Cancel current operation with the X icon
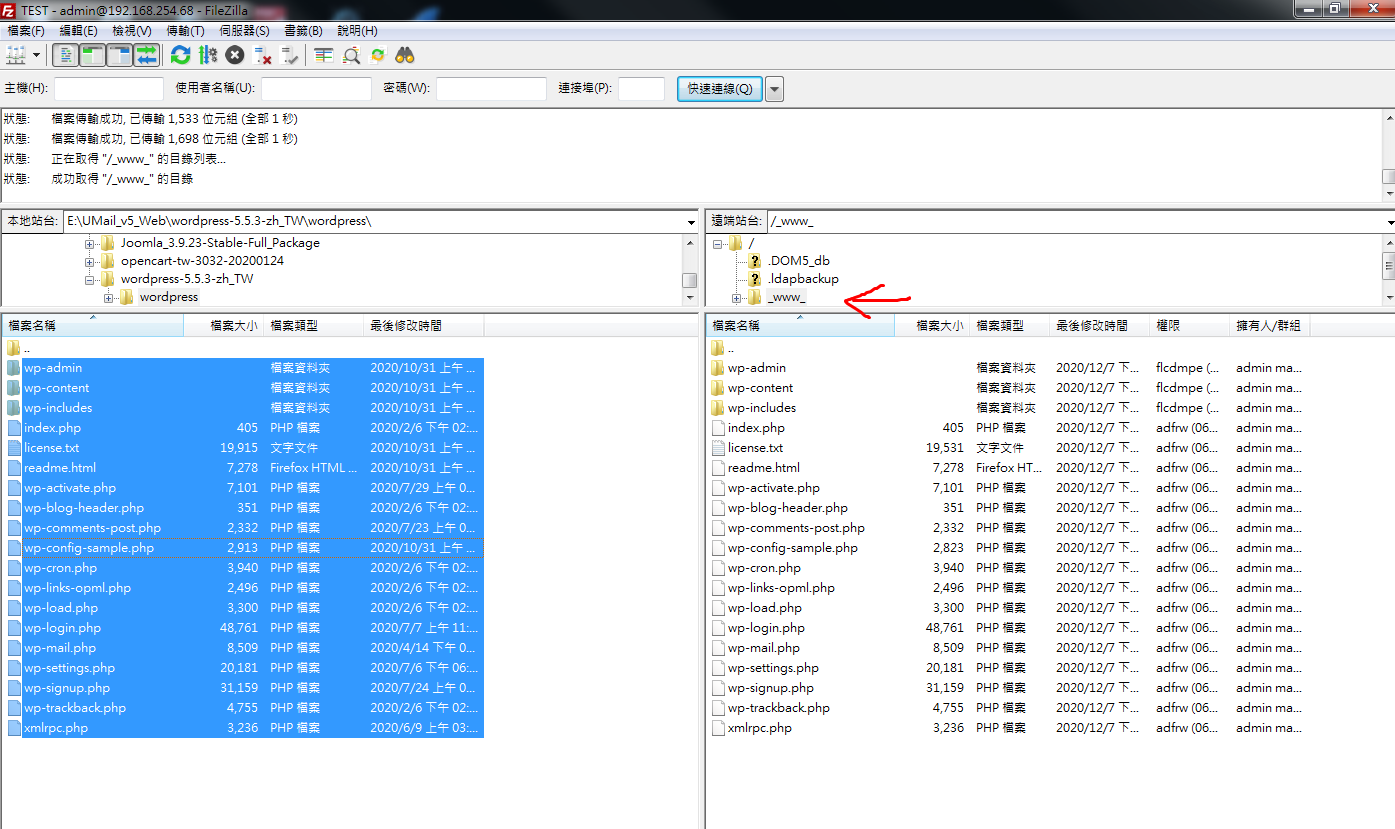Image resolution: width=1395 pixels, height=829 pixels. (235, 55)
